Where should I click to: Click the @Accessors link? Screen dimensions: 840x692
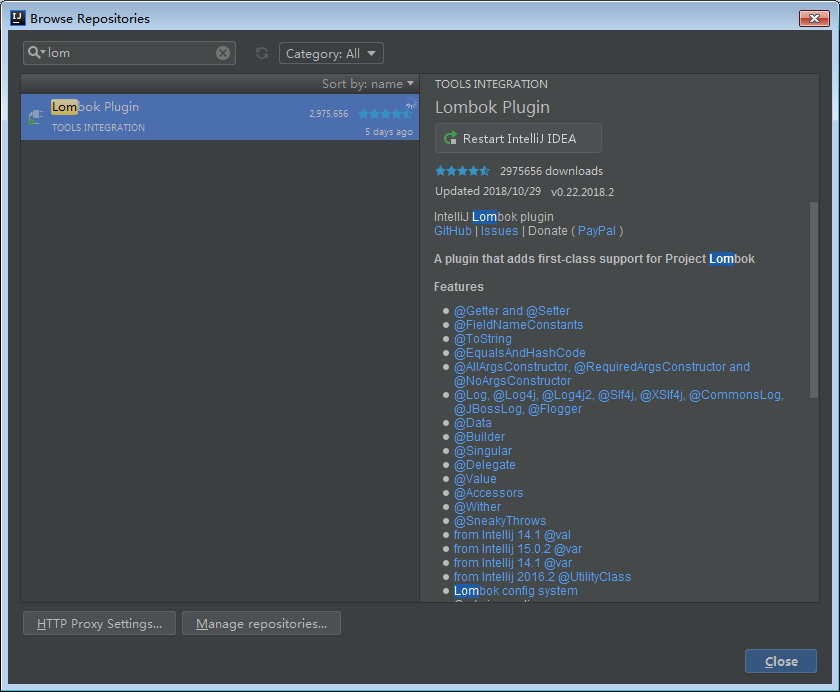489,493
